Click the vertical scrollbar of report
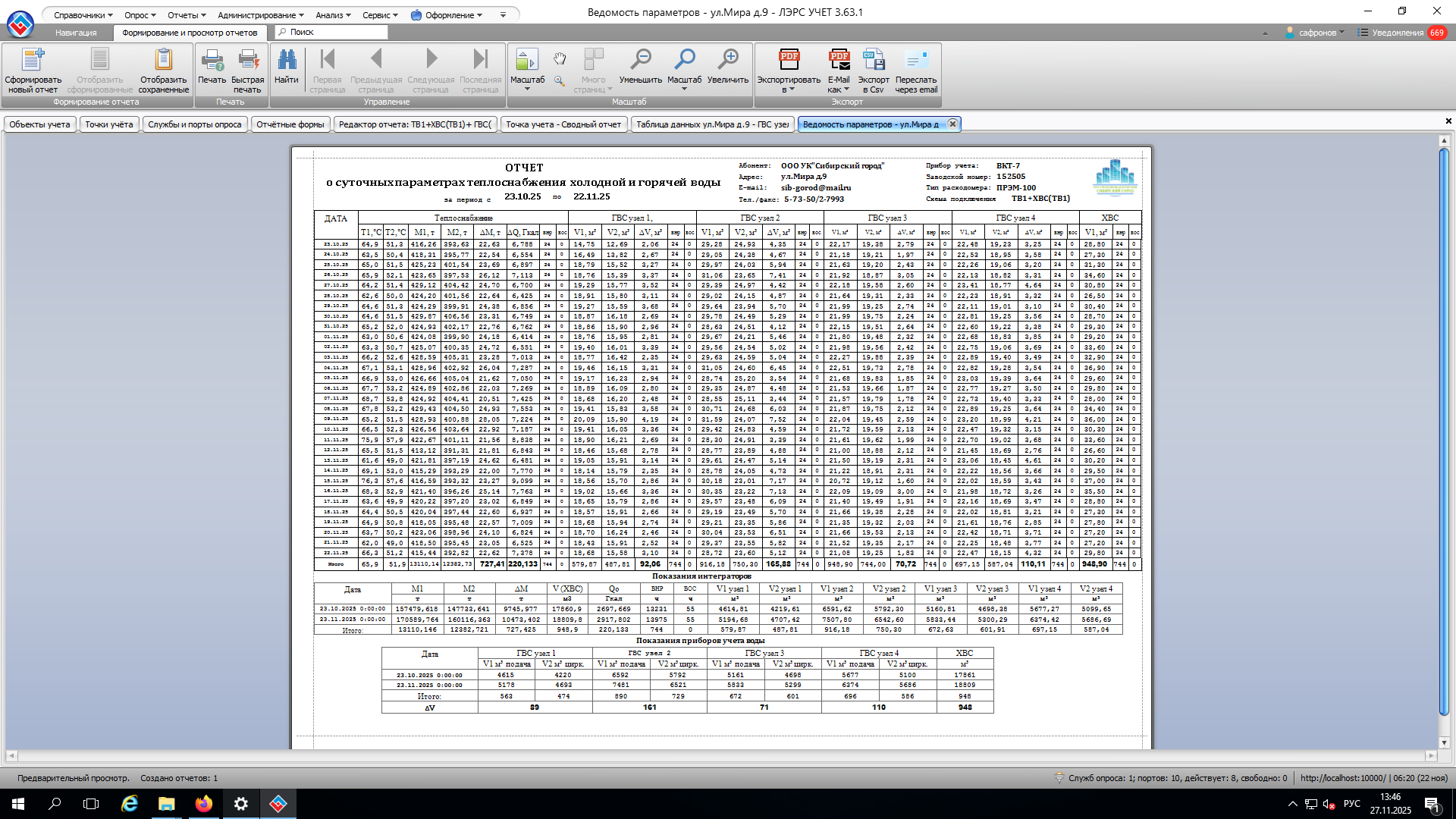 [1444, 432]
